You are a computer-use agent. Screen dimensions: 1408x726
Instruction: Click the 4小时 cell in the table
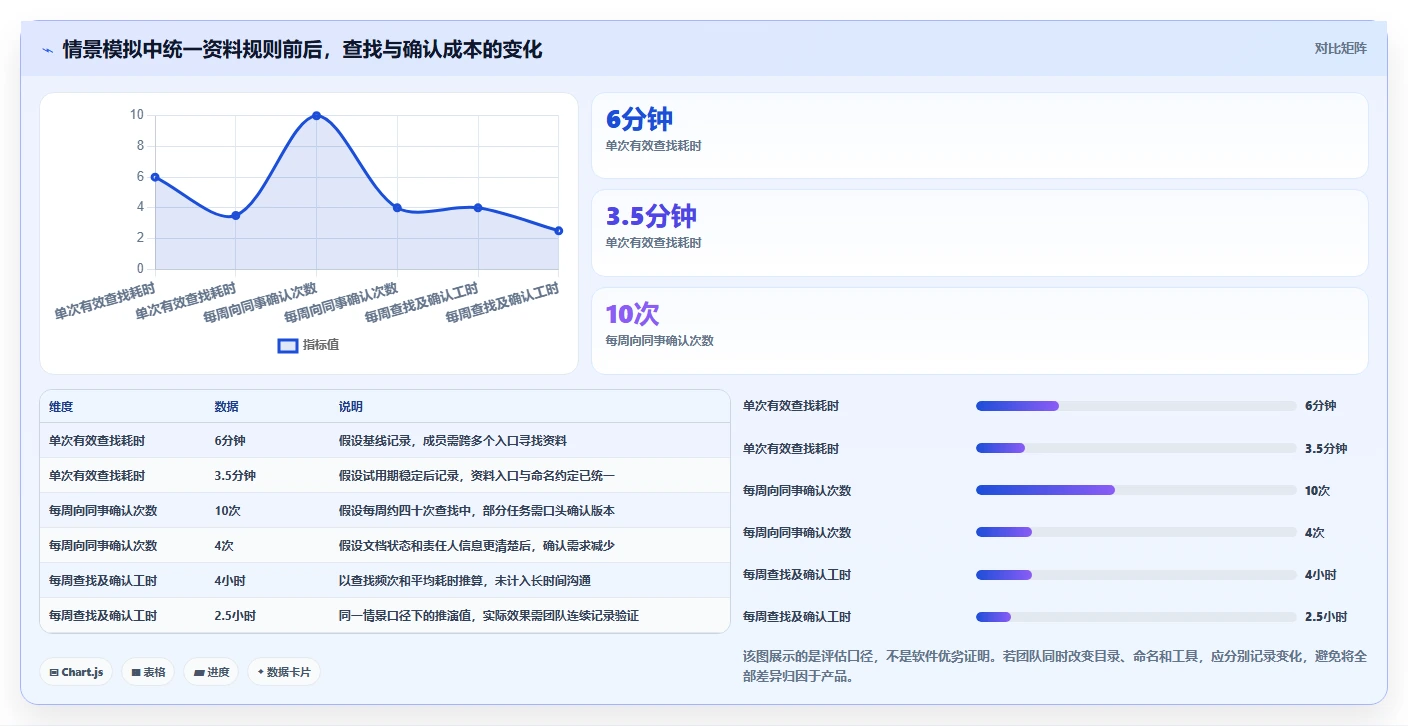pyautogui.click(x=230, y=580)
